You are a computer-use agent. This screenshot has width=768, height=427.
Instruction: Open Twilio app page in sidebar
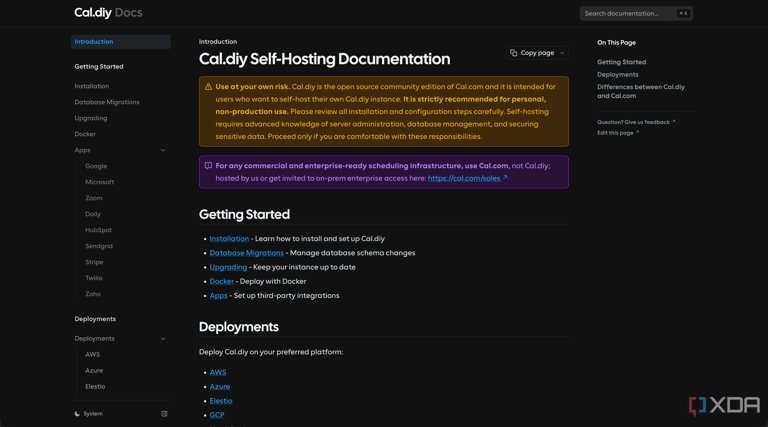point(94,278)
